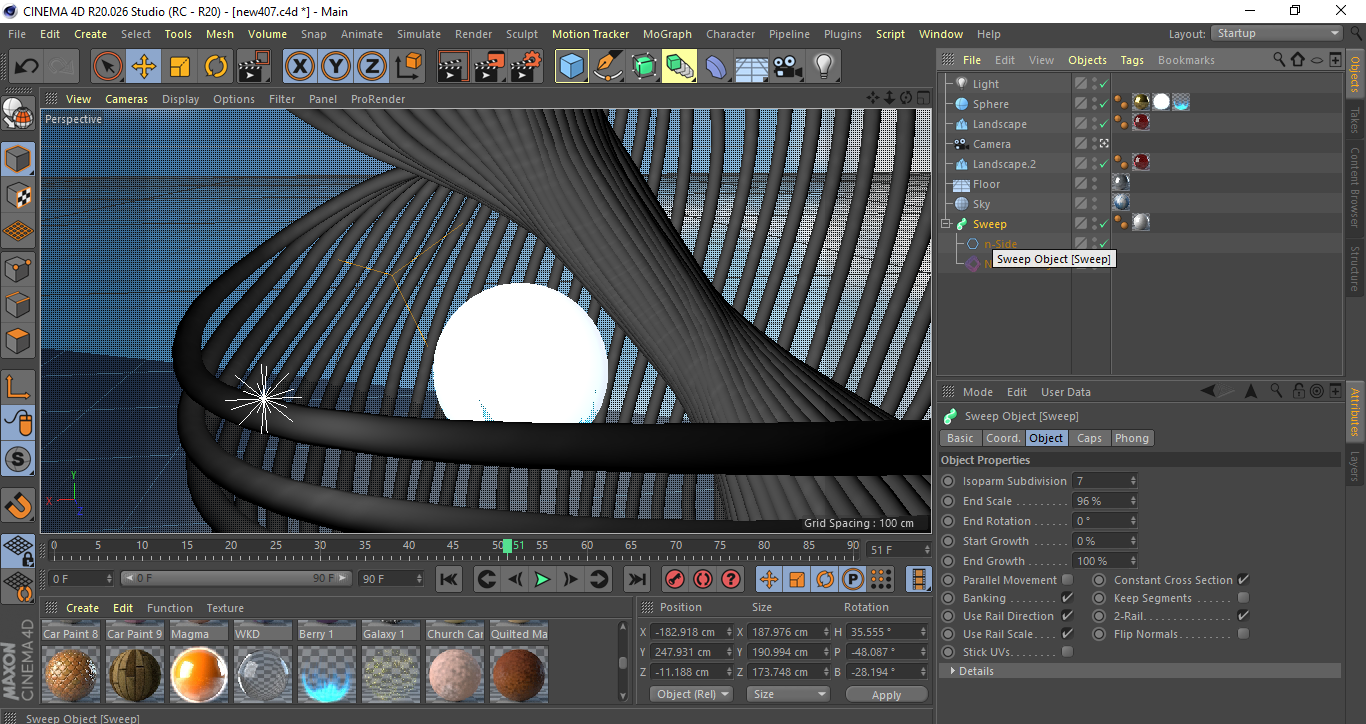Open the Sculpt menu

(x=522, y=34)
